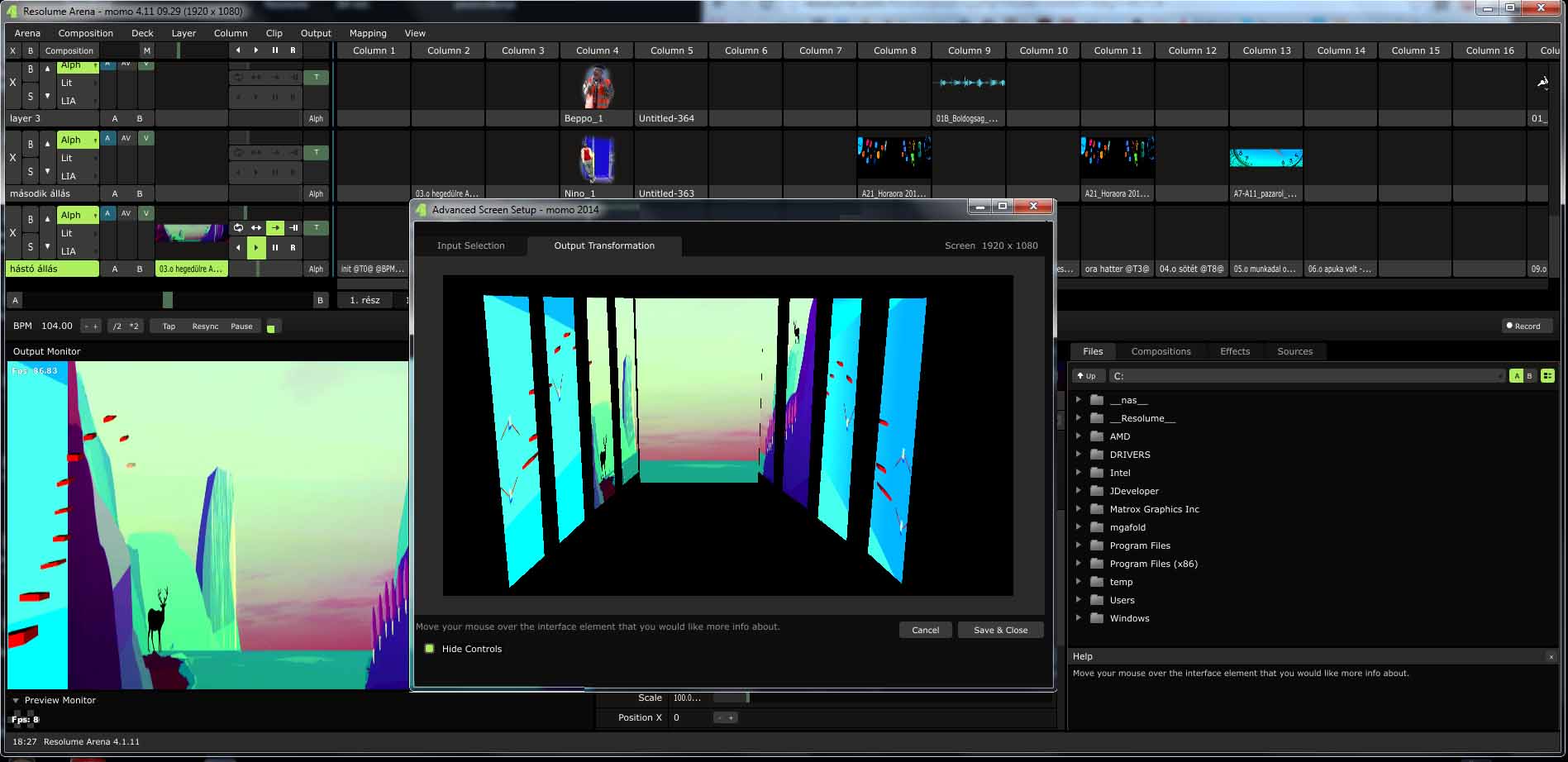Toggle solo S on layer 3
This screenshot has height=762, width=1568.
(x=31, y=97)
